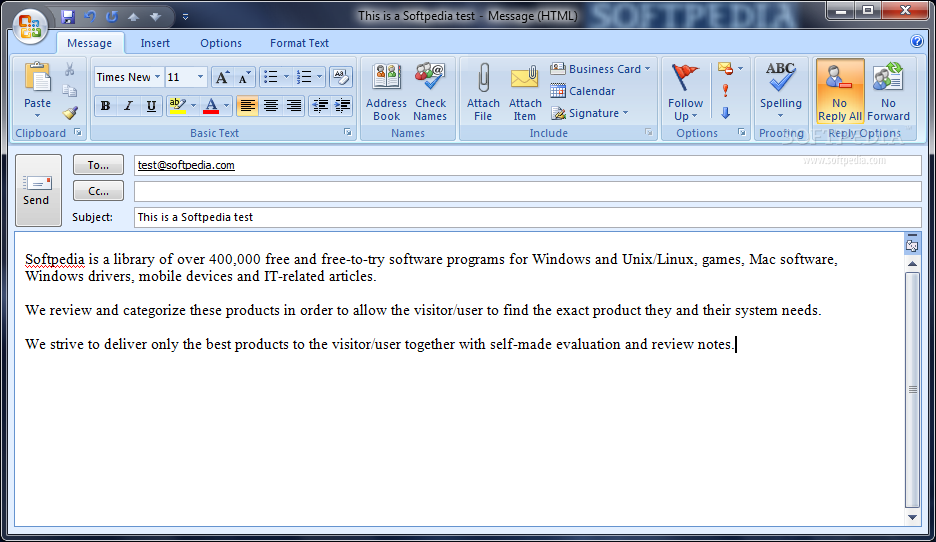936x542 pixels.
Task: Apply red font color
Action: (211, 106)
